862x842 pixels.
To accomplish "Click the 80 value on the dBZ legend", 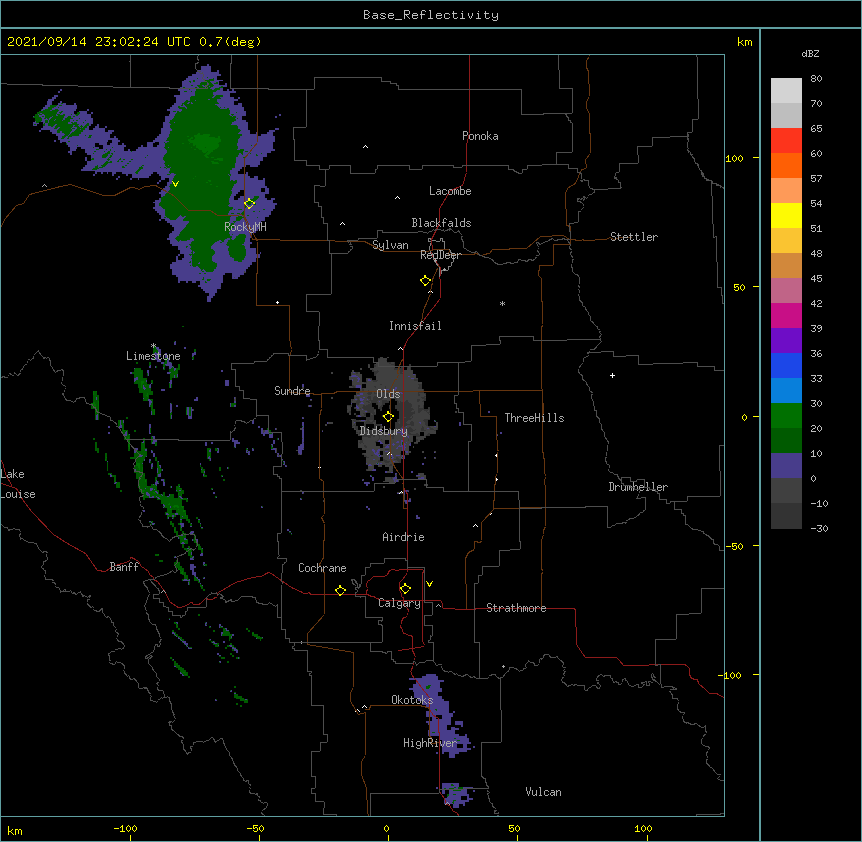I will point(816,79).
